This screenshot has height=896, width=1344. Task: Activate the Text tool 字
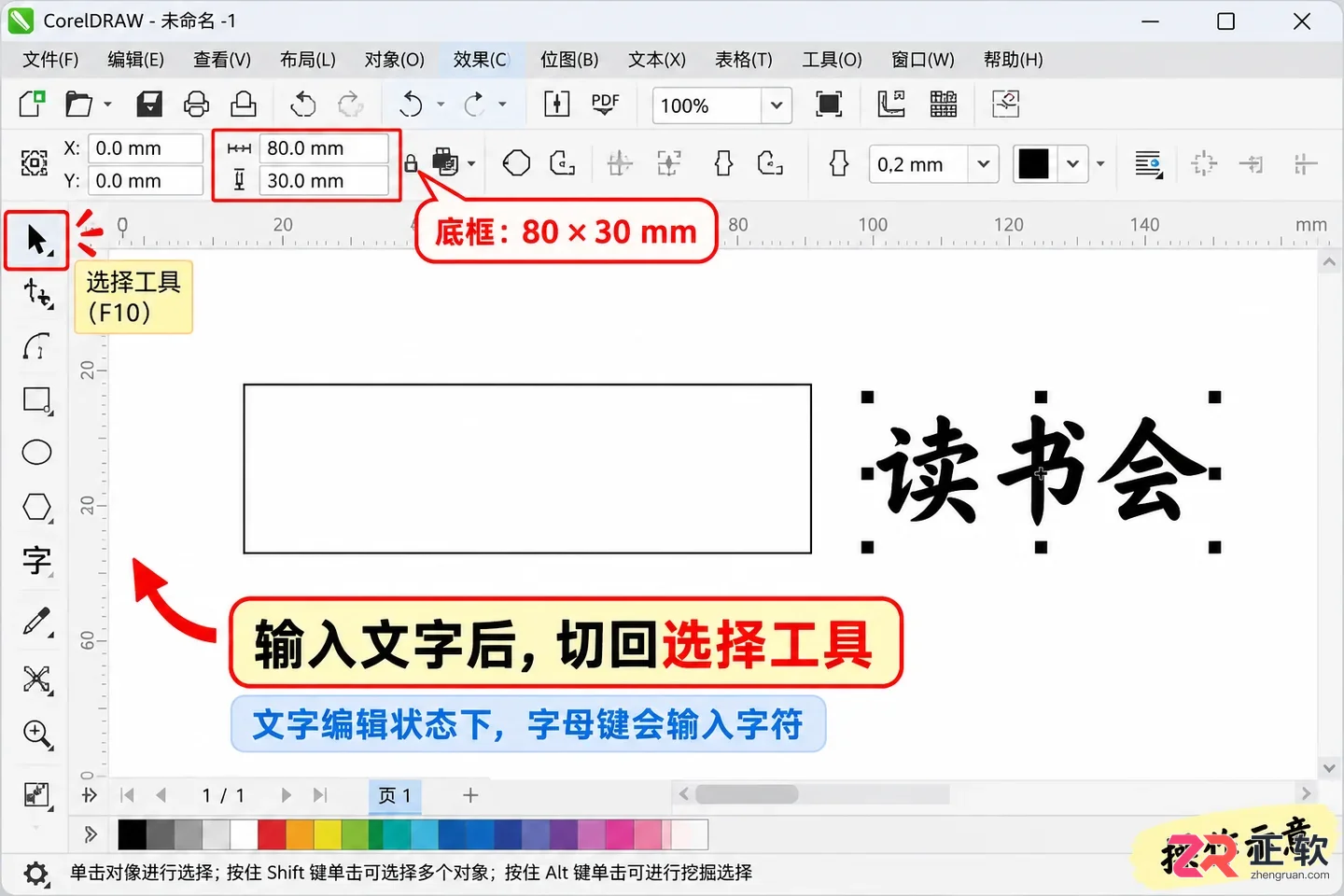tap(36, 561)
